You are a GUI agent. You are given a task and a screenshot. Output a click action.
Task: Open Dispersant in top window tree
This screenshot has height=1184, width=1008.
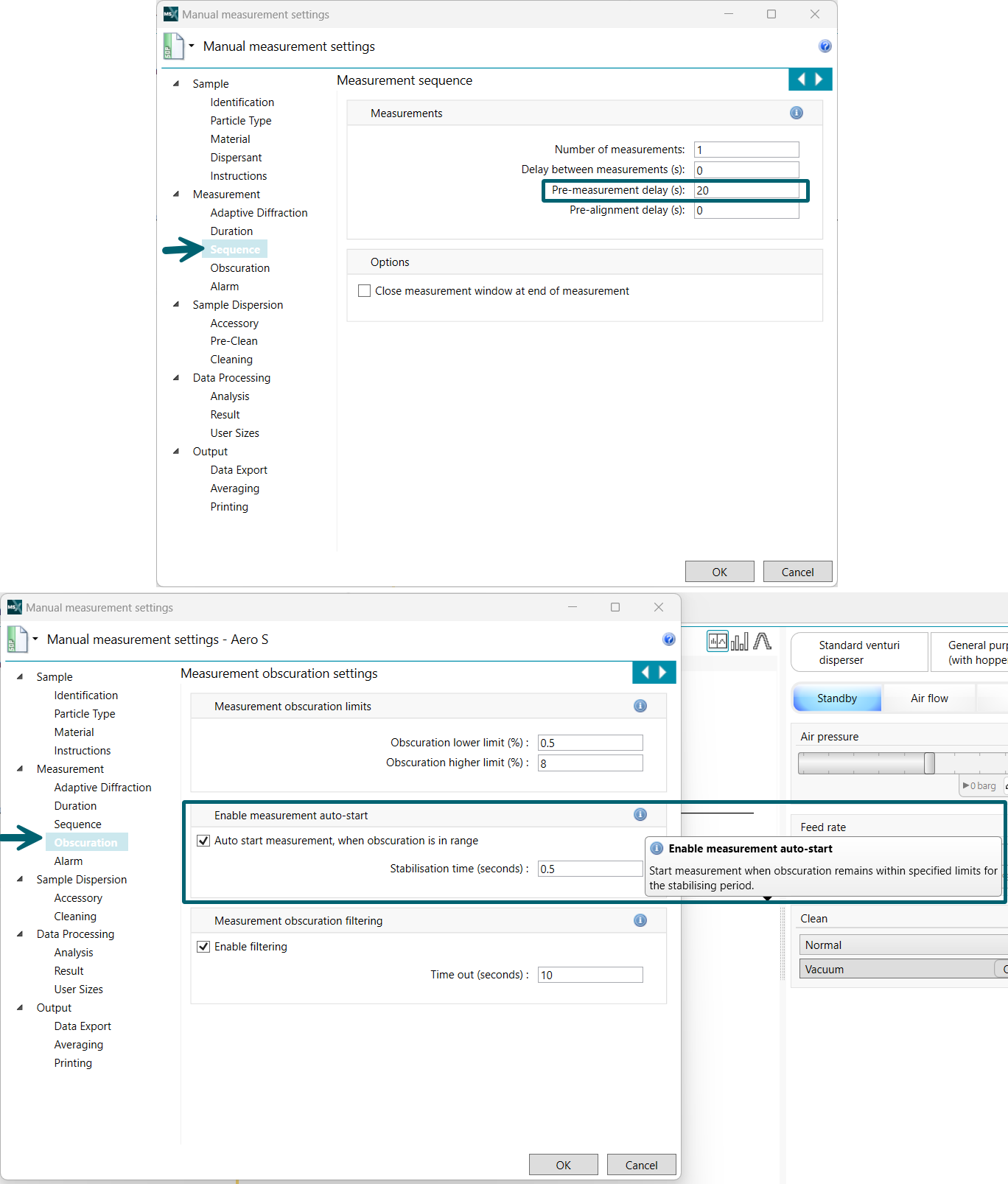[x=236, y=158]
